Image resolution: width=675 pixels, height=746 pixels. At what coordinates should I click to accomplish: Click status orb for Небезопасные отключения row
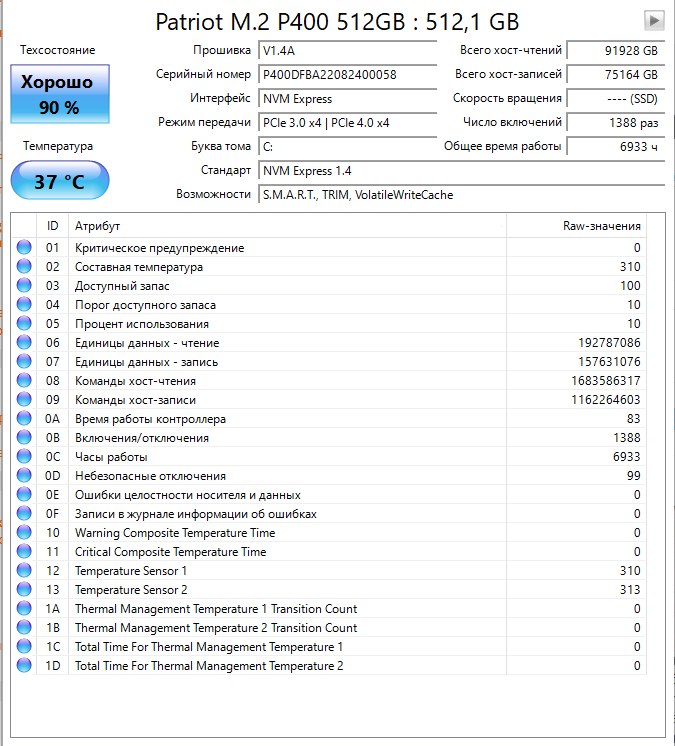click(x=24, y=475)
